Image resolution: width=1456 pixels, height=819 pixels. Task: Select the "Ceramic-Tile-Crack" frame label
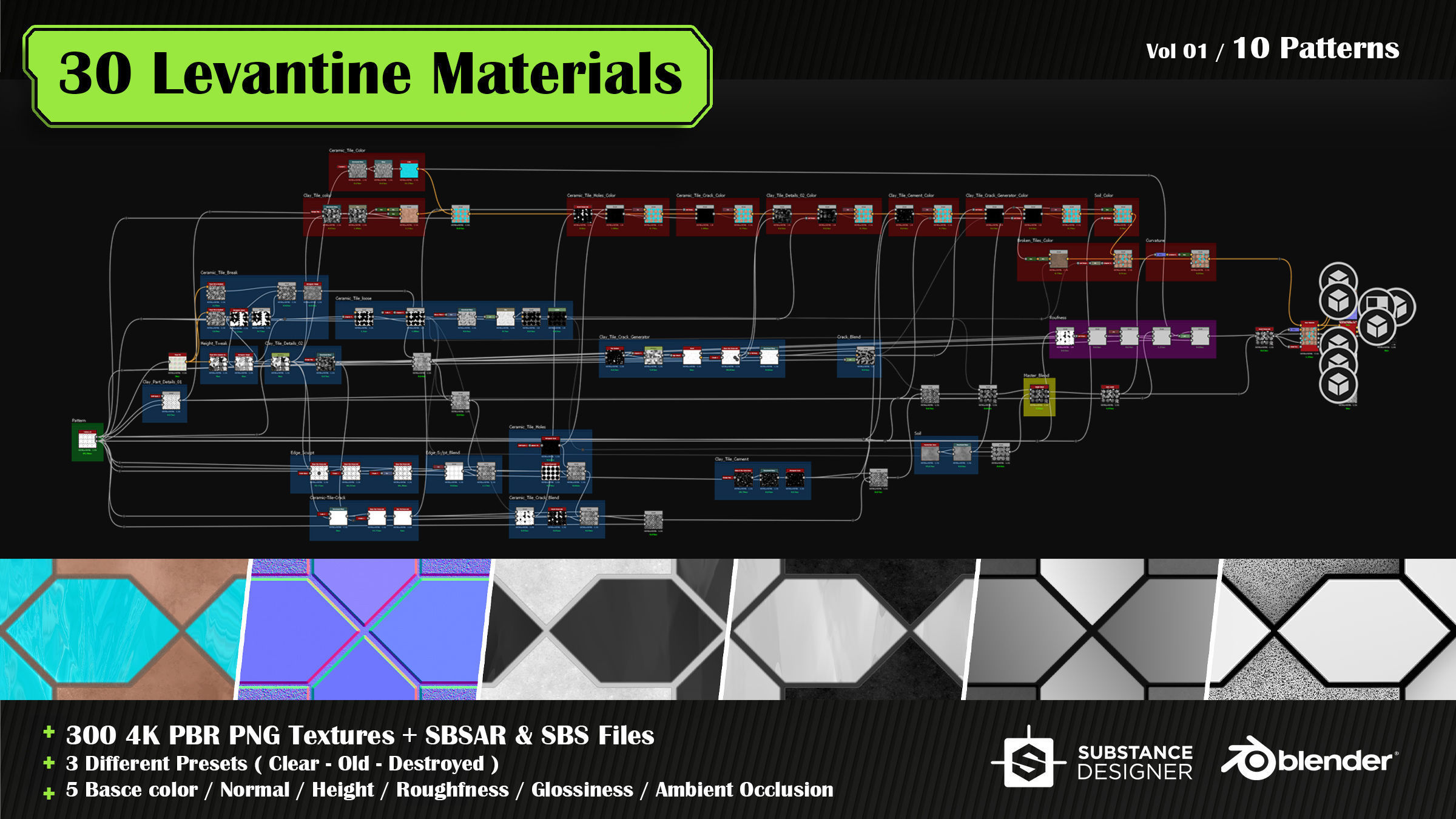click(328, 497)
